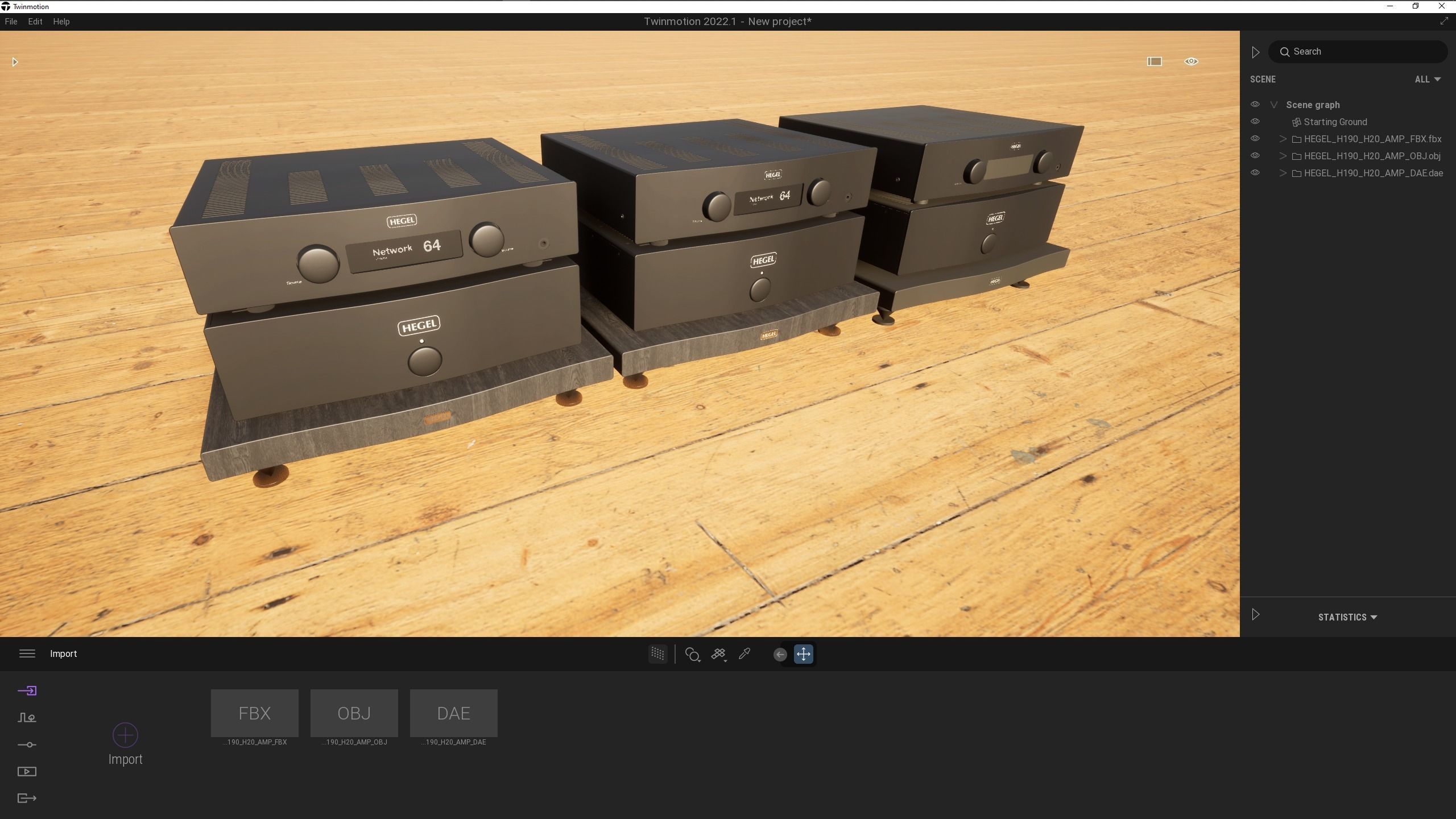Open the viewport eye view settings
1456x819 pixels.
(x=1191, y=61)
